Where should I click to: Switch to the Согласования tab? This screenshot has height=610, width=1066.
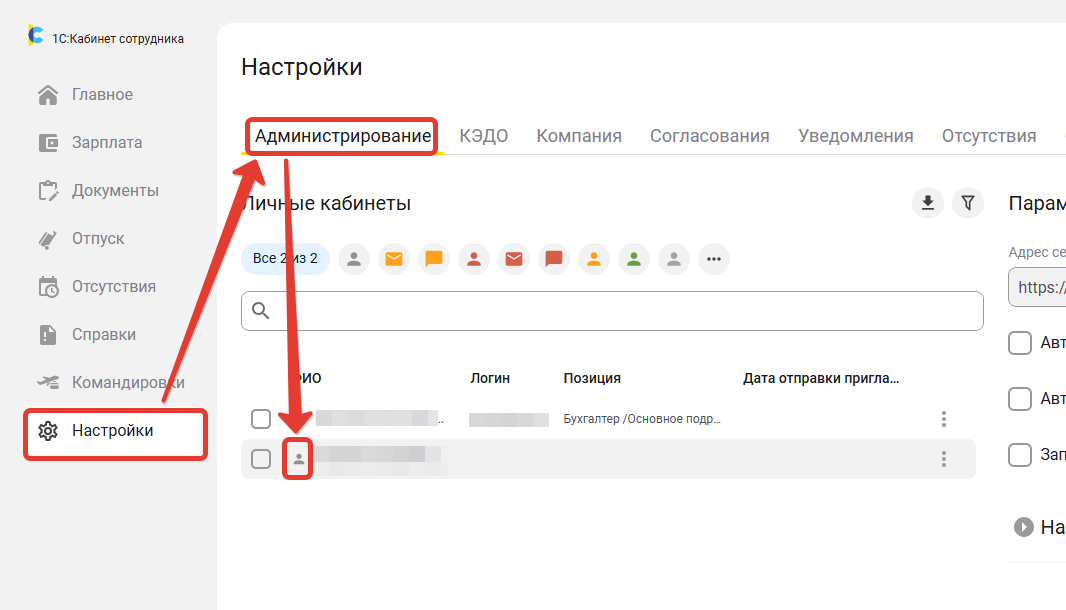709,136
